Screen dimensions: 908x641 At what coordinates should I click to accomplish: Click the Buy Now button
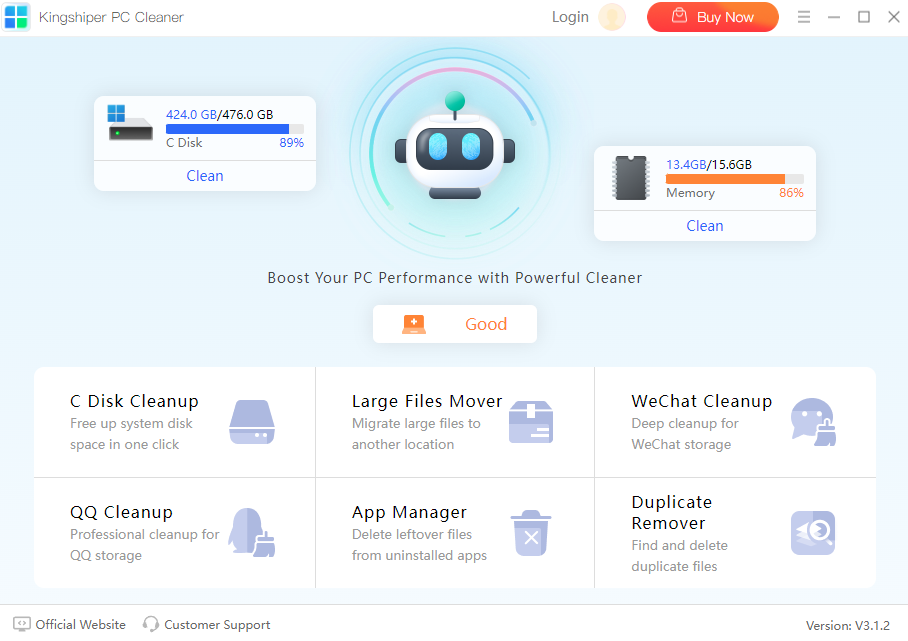712,17
